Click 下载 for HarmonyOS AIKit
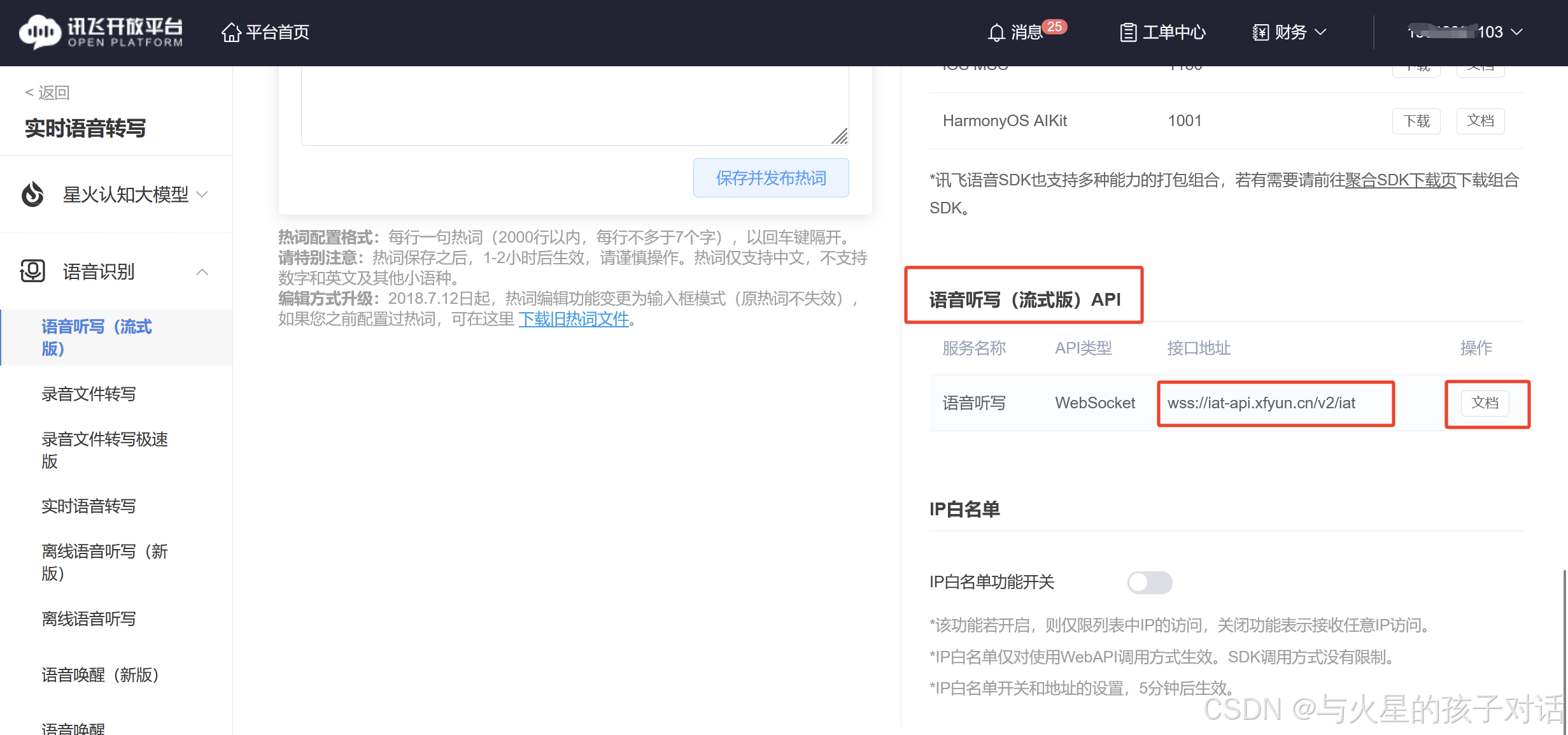 click(1416, 121)
